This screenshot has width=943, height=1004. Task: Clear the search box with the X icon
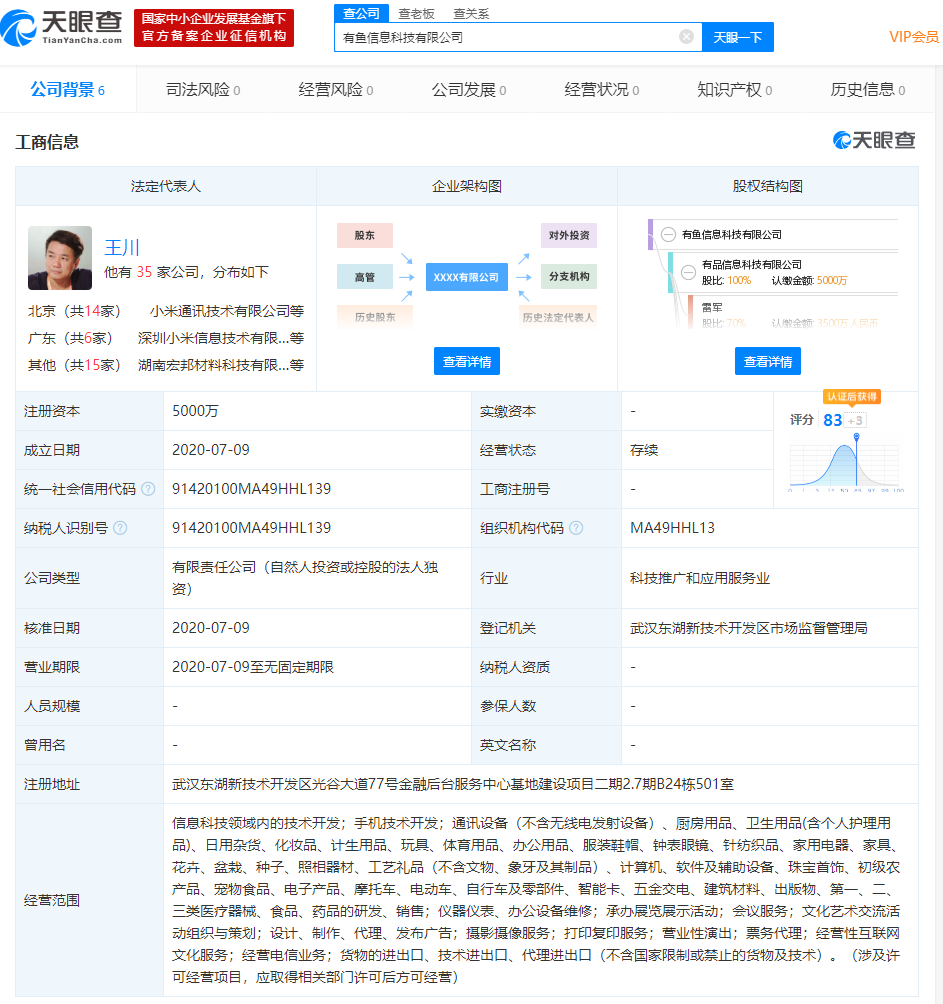(x=686, y=37)
